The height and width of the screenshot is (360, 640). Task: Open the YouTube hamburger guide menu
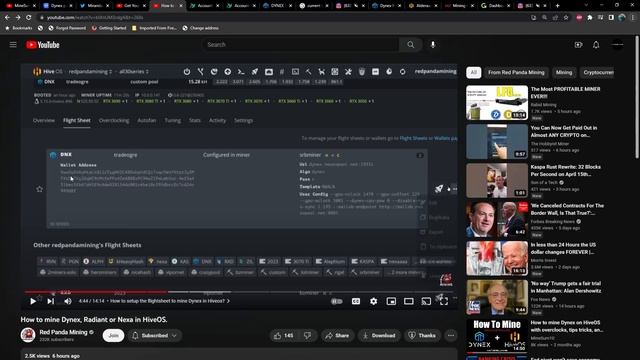13,44
